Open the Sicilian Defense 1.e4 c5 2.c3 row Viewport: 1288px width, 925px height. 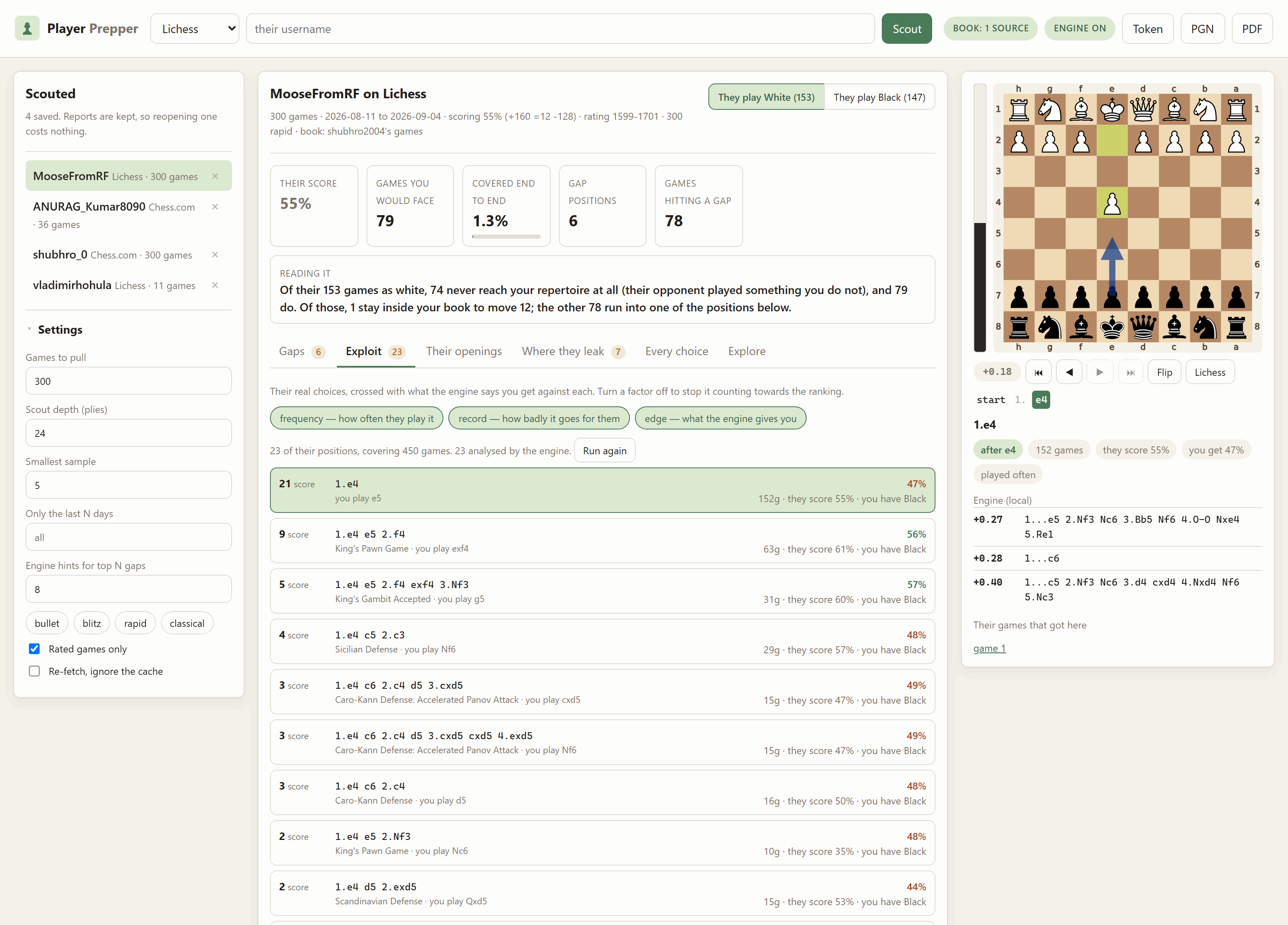[602, 641]
